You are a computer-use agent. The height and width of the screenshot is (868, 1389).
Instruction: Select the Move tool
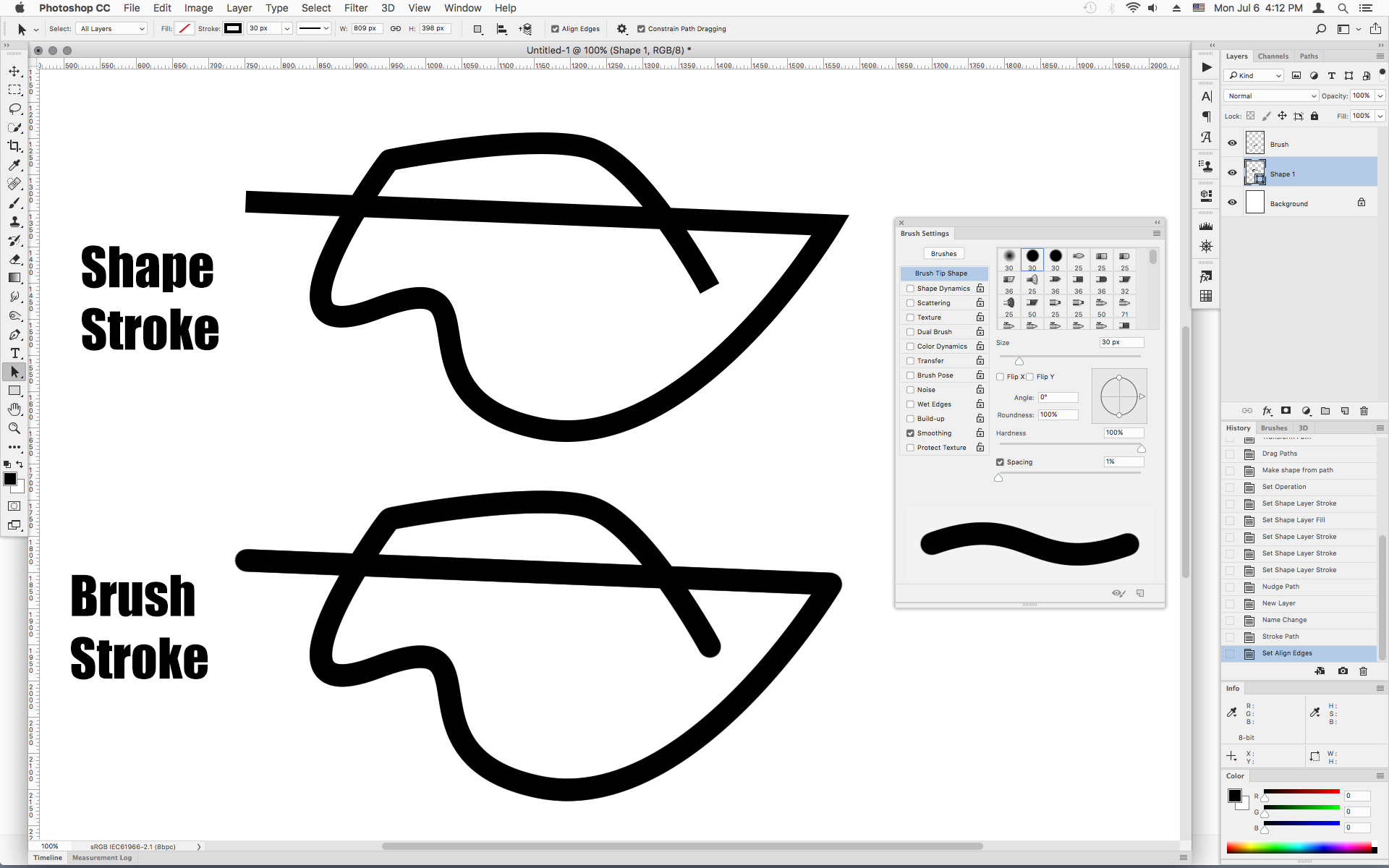tap(14, 71)
